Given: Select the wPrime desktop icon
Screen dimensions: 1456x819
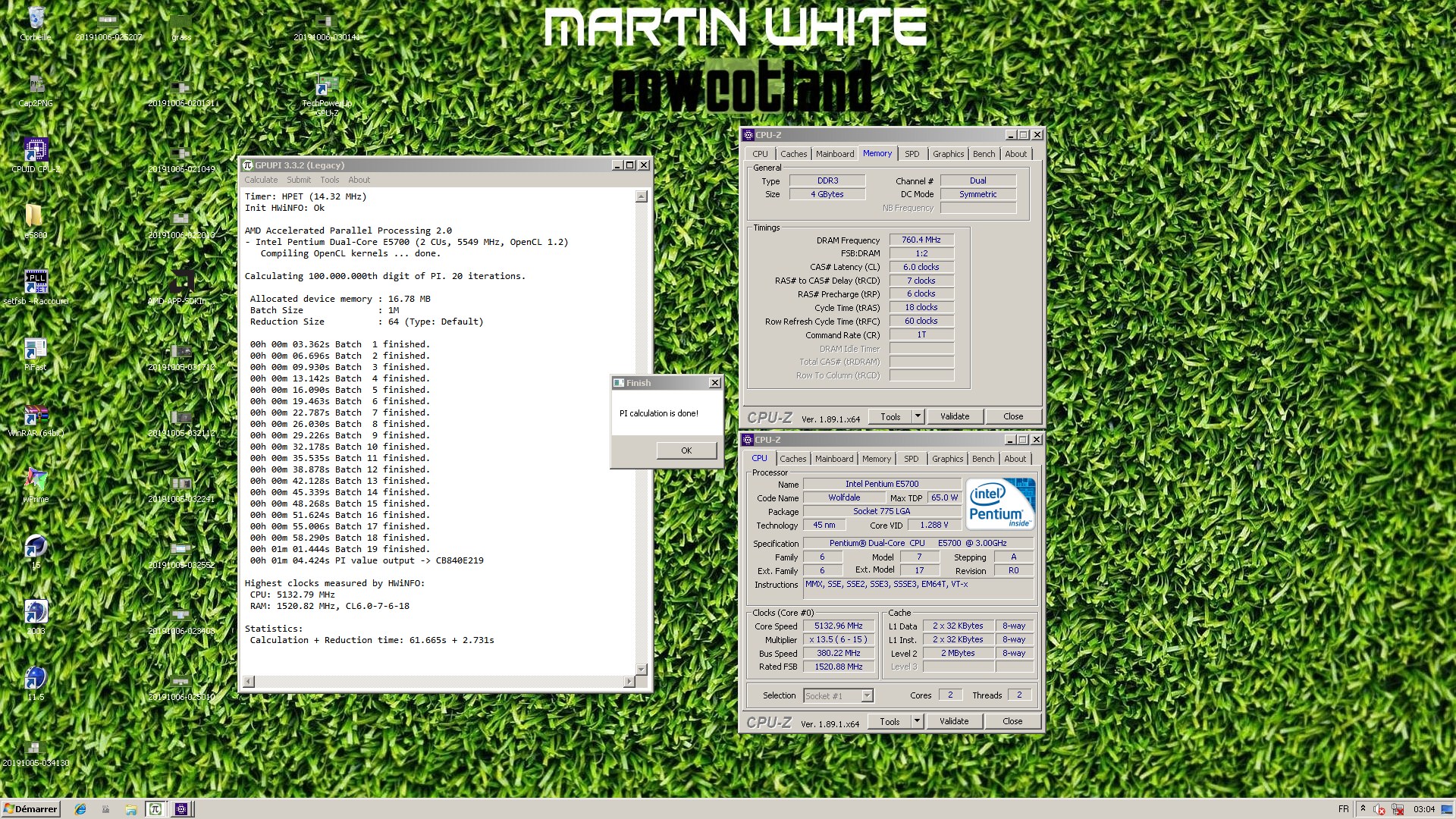Looking at the screenshot, I should pos(36,486).
